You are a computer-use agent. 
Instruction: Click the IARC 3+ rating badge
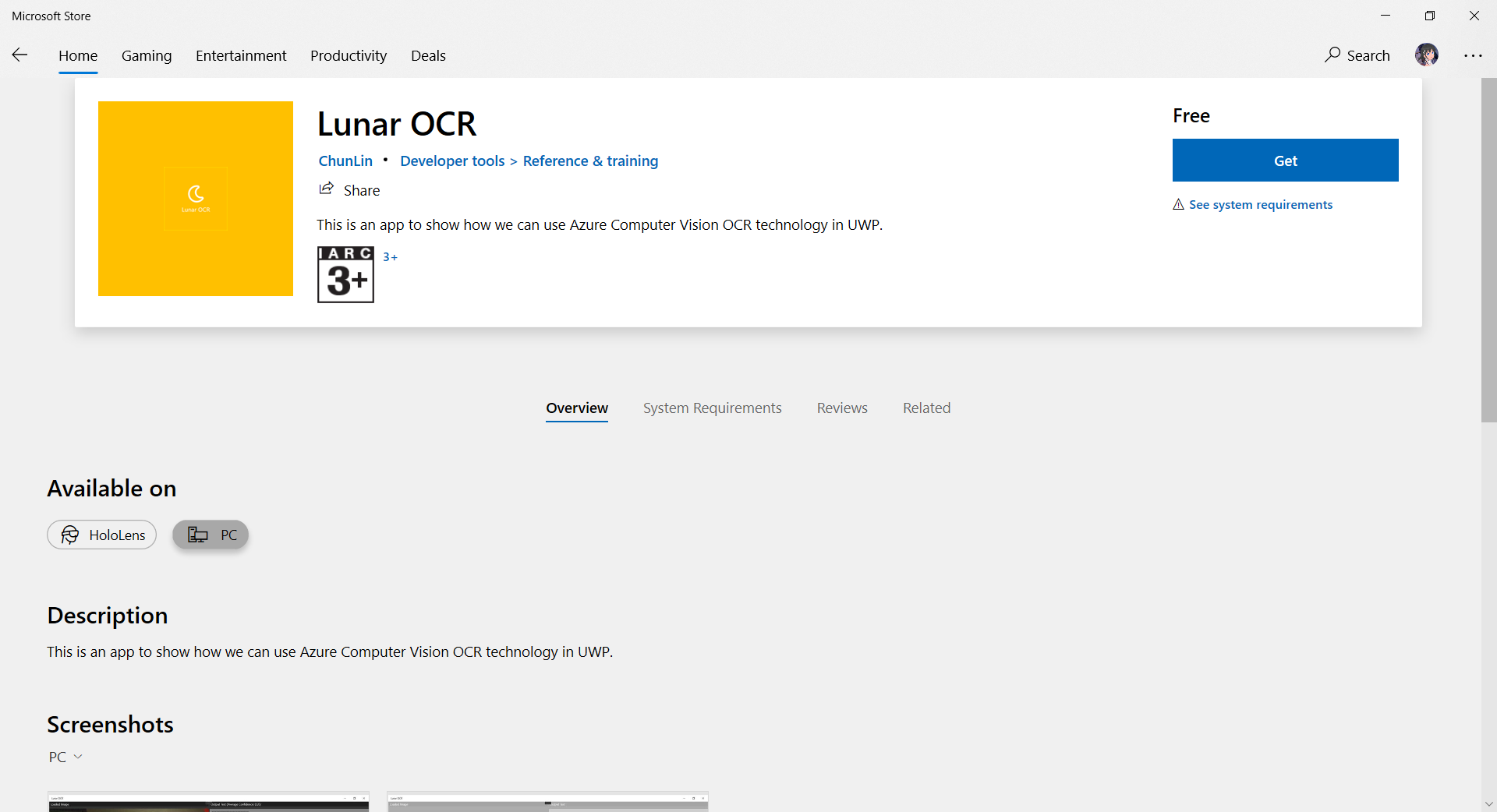pos(345,274)
